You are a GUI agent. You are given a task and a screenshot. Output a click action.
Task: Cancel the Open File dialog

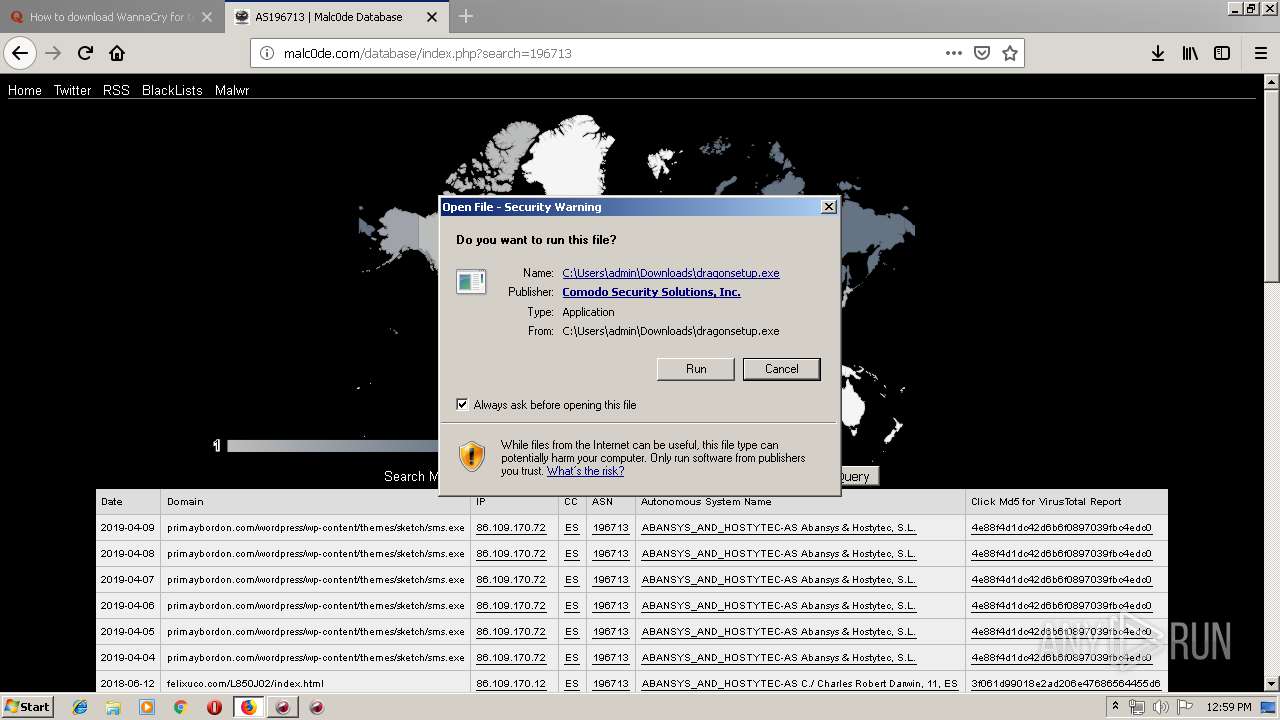pos(781,369)
